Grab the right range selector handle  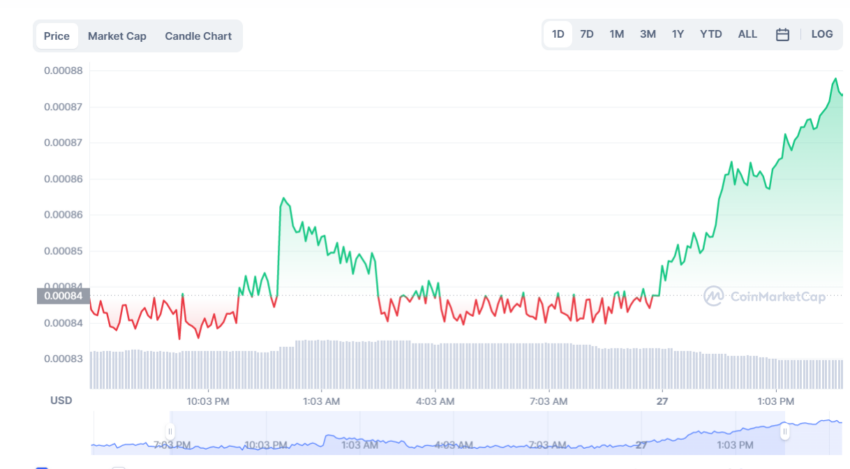click(x=784, y=432)
